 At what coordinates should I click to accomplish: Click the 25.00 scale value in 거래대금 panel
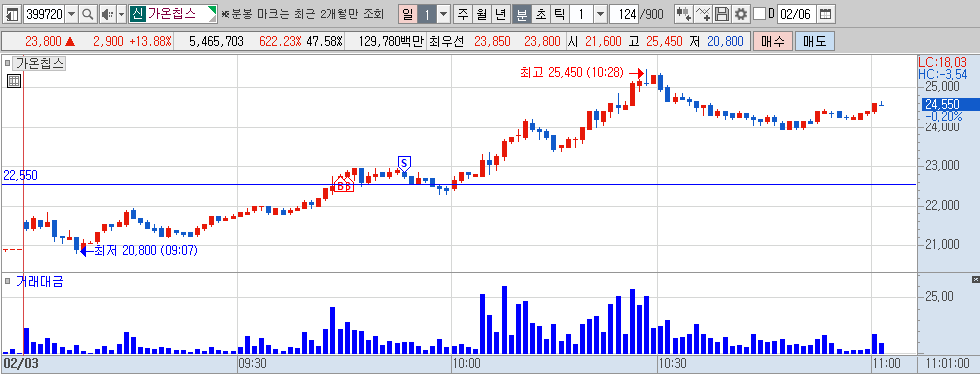pos(939,296)
